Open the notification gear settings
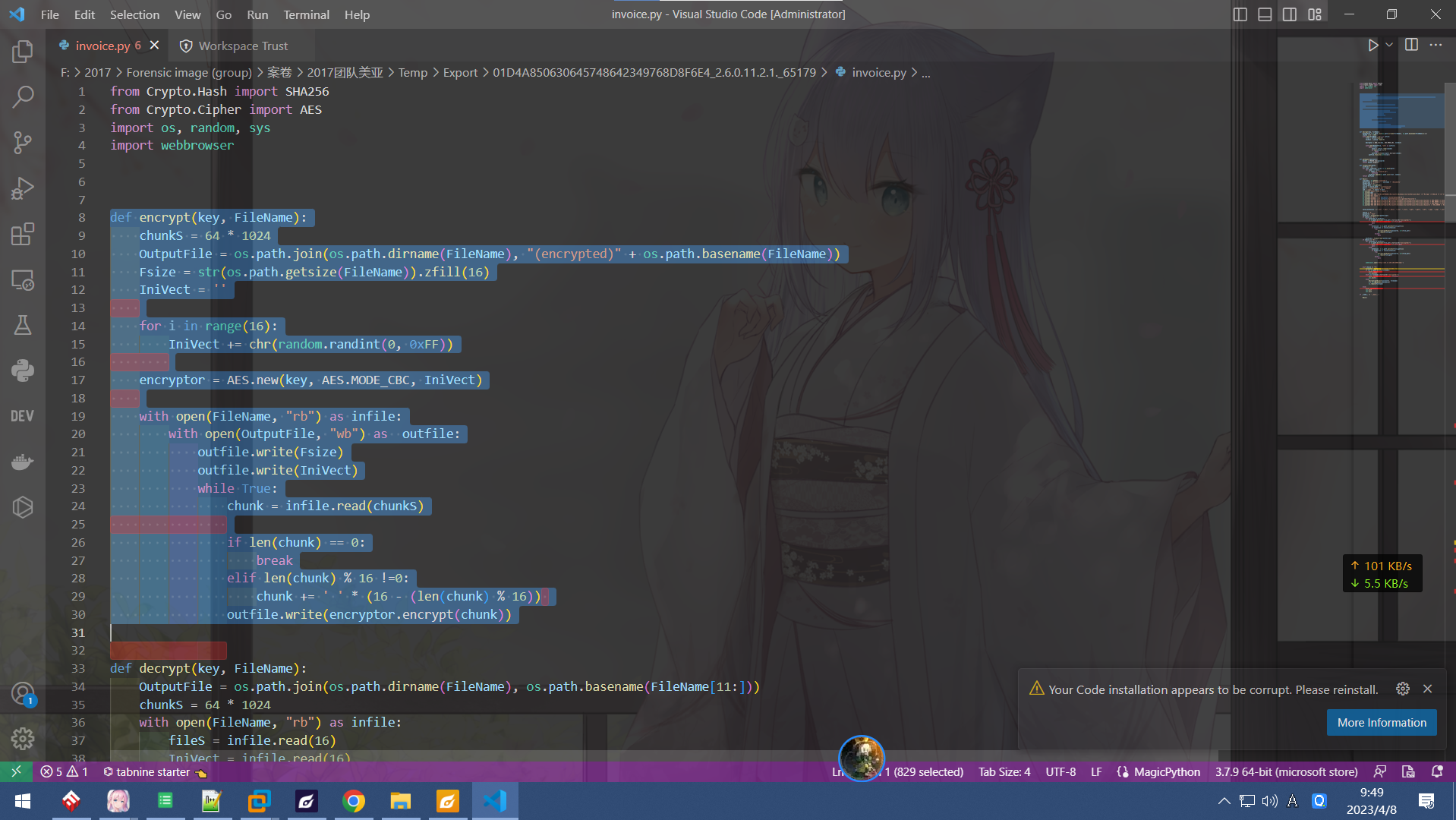 pyautogui.click(x=1403, y=689)
